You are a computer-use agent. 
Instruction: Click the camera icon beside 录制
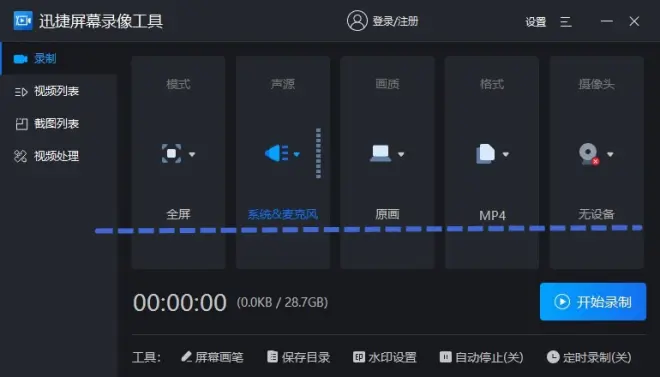click(x=21, y=59)
